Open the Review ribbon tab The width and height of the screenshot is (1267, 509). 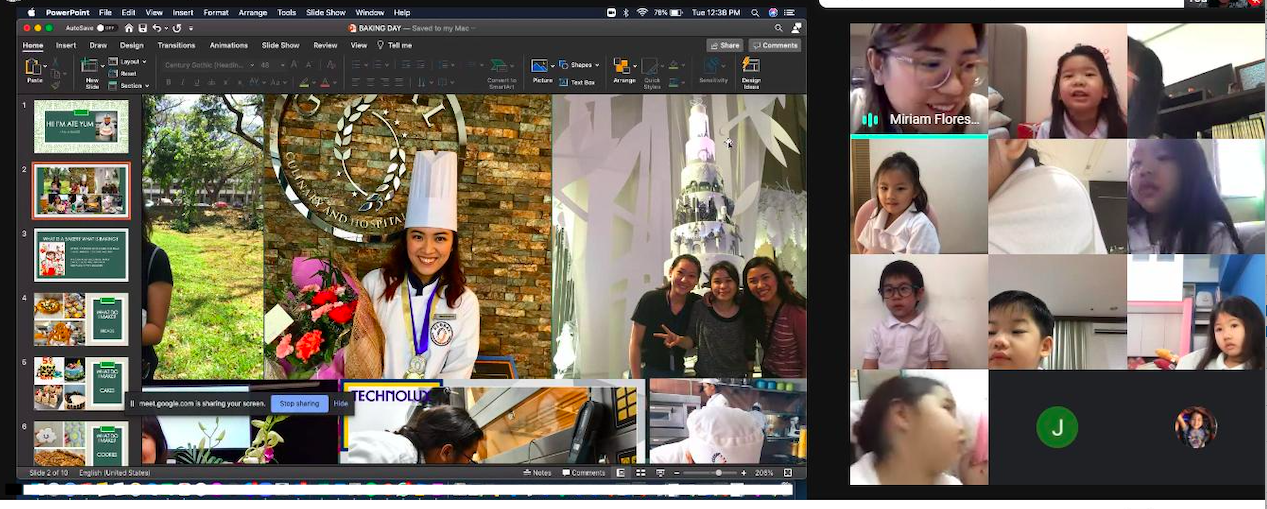325,45
